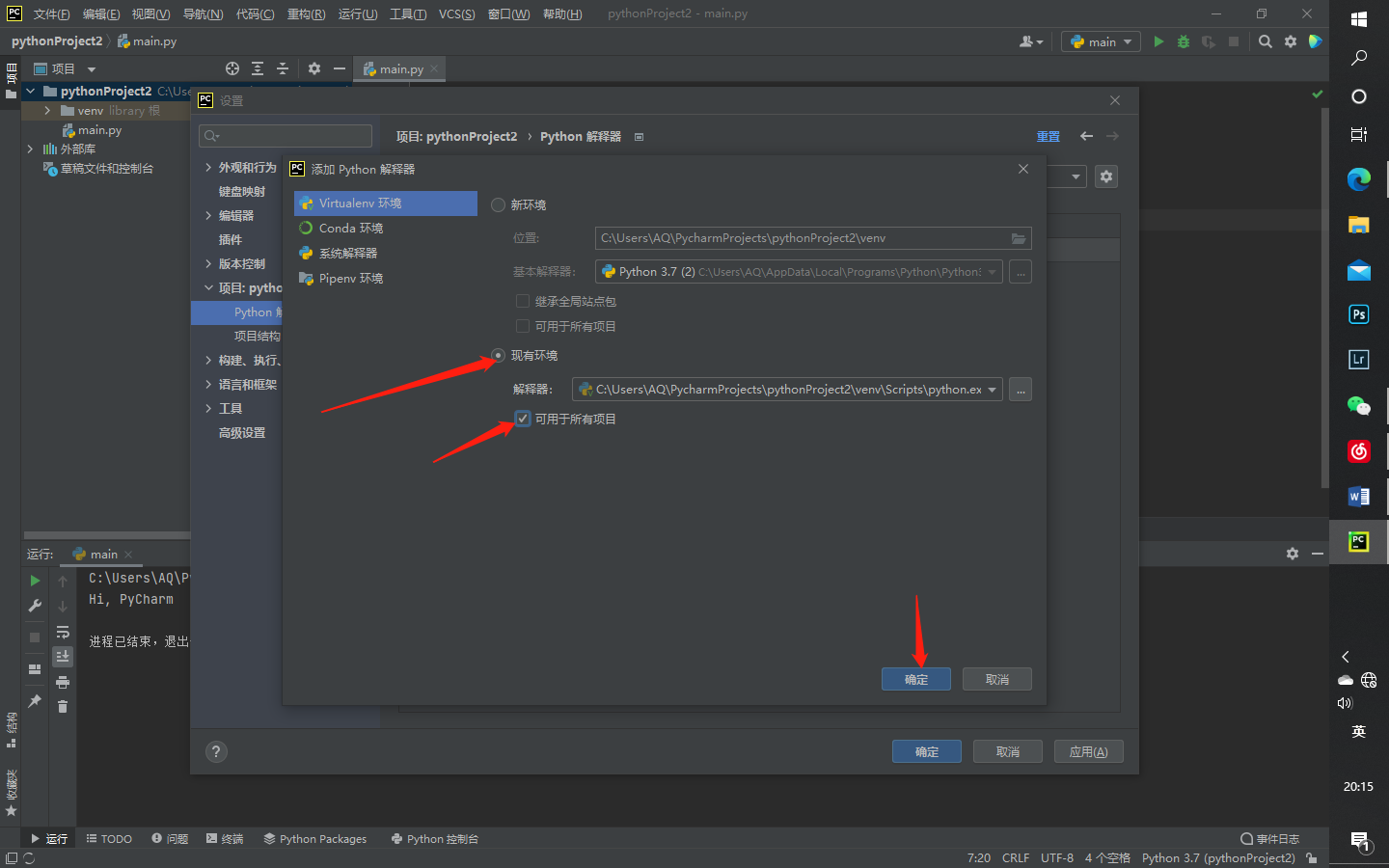The image size is (1389, 868).
Task: Run the main configuration with green play icon
Action: (x=1158, y=41)
